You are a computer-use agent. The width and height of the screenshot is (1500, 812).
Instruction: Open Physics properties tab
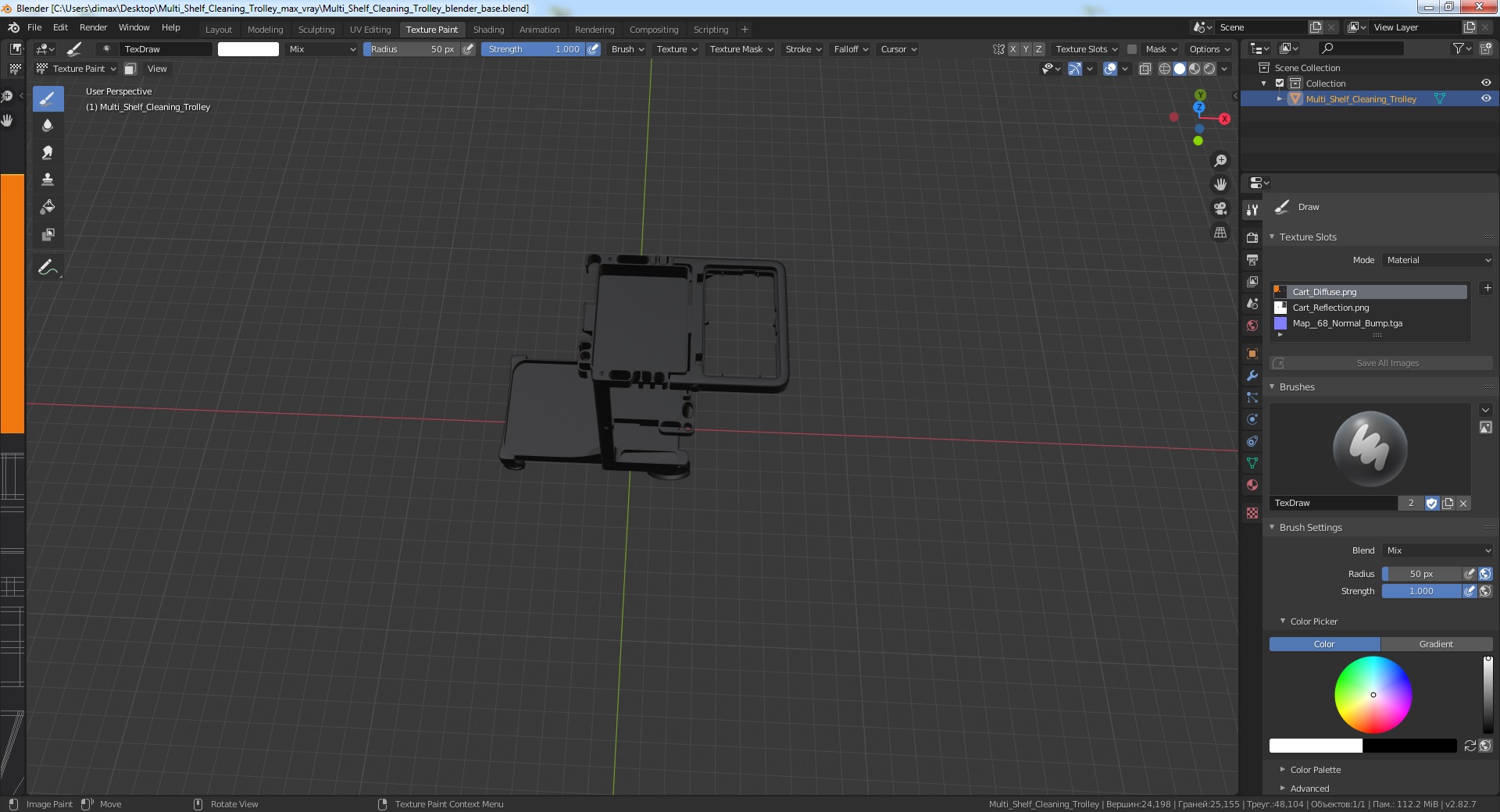coord(1252,419)
